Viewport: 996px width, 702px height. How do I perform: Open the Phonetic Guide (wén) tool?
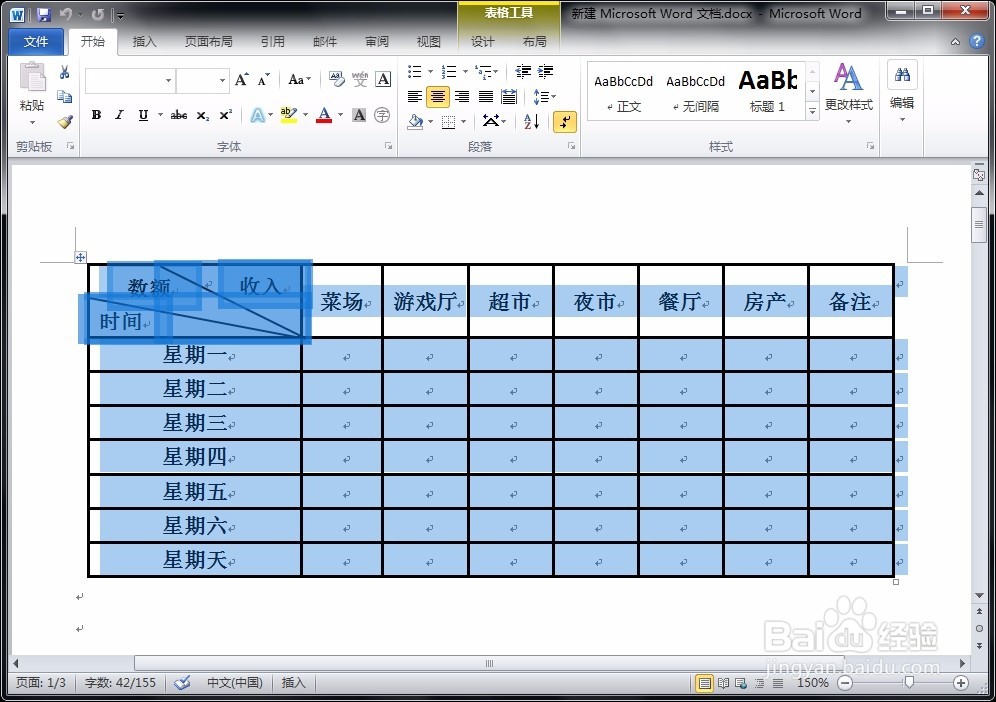pyautogui.click(x=360, y=79)
